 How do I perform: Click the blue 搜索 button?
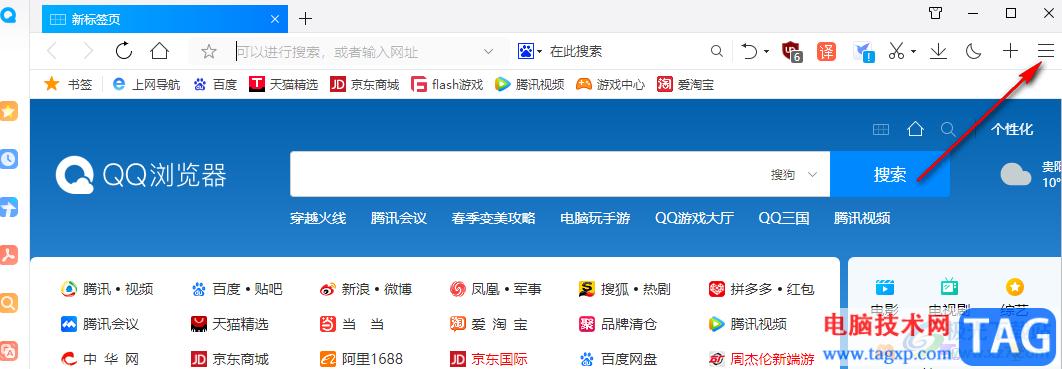[890, 175]
